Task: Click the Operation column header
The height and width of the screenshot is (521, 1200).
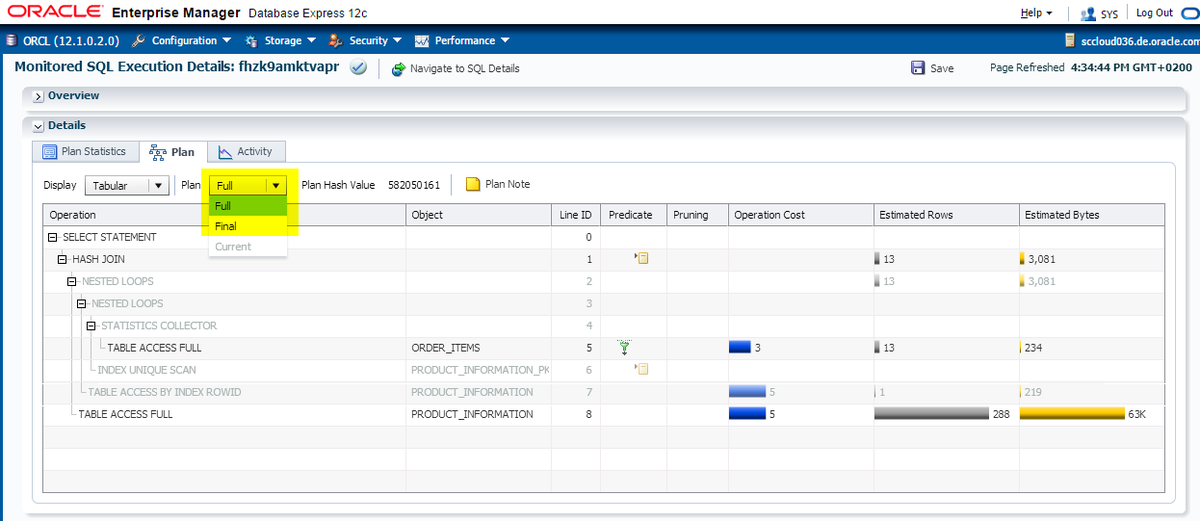Action: point(225,215)
